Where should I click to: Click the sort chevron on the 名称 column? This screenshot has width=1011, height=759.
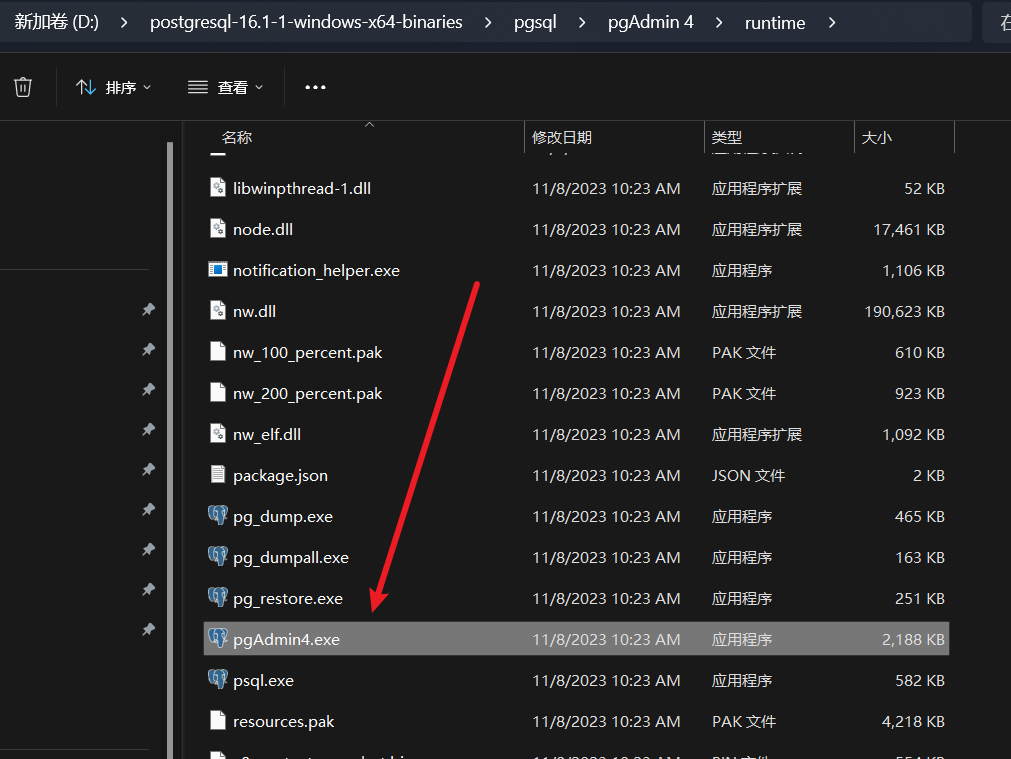368,124
